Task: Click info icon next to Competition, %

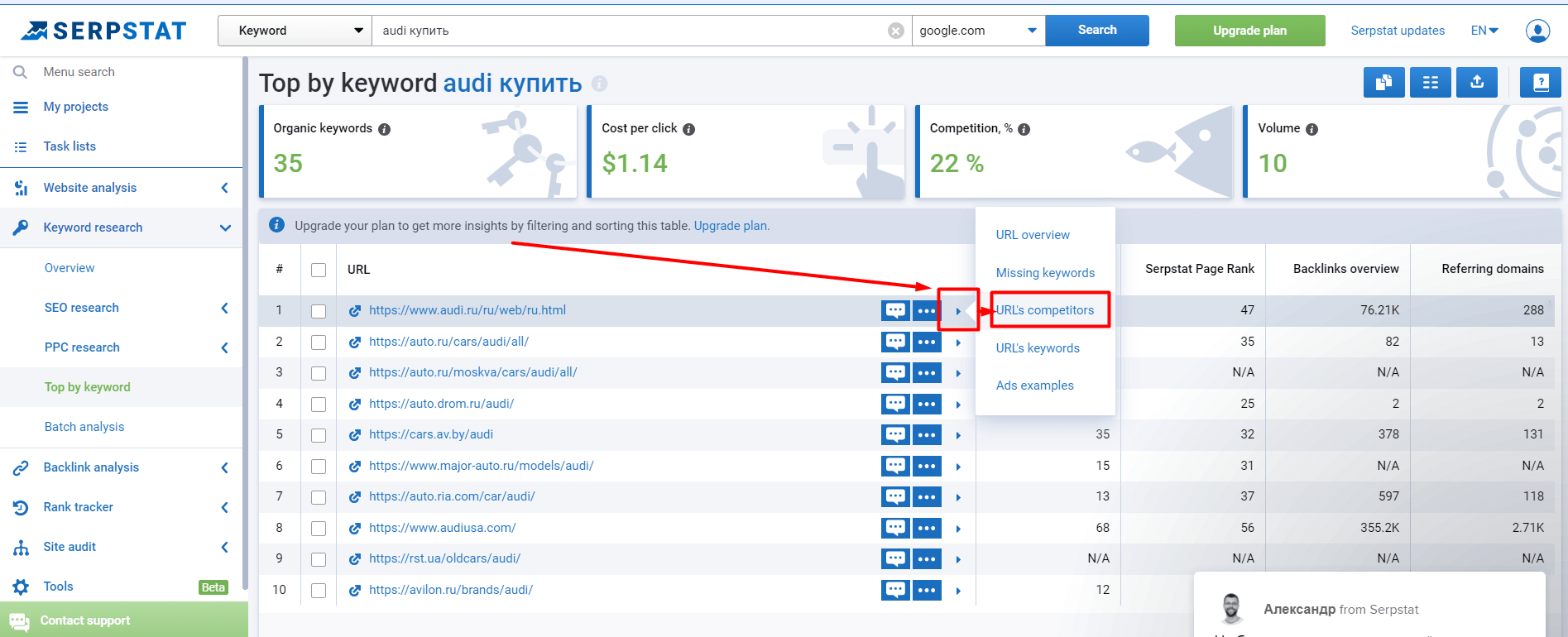Action: coord(1024,129)
